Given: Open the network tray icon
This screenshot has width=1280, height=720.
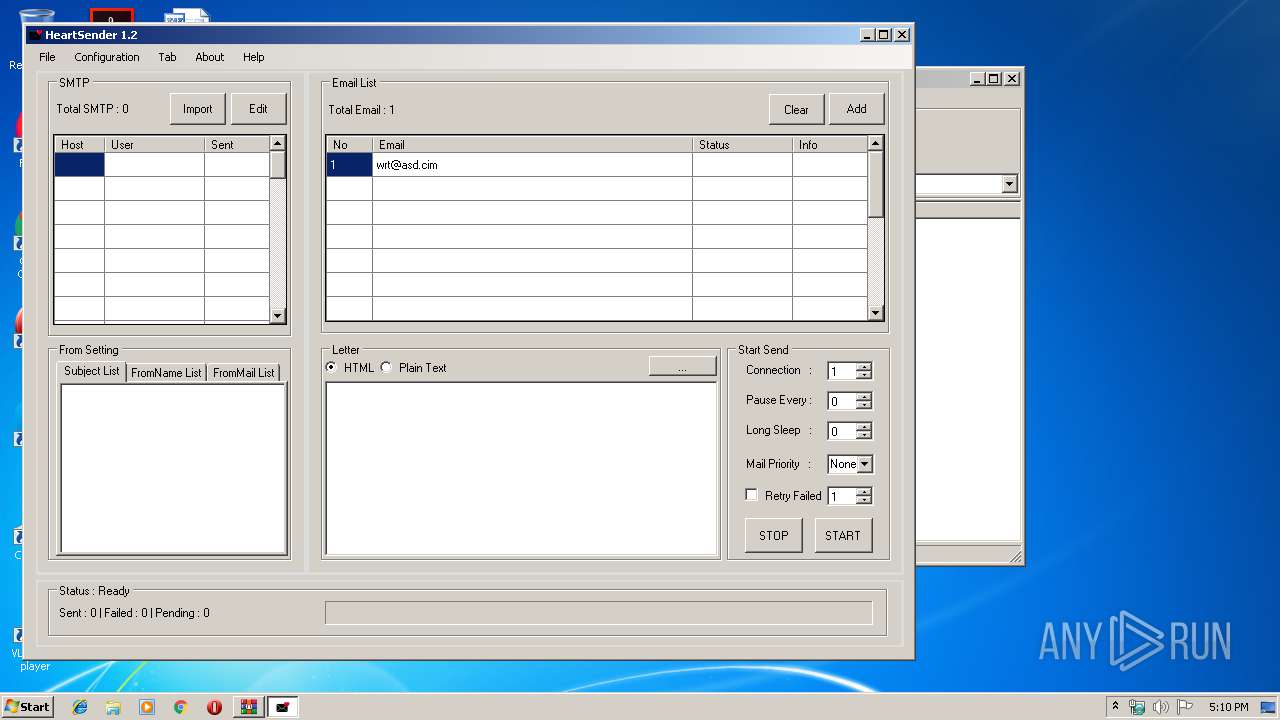Looking at the screenshot, I should point(1137,707).
